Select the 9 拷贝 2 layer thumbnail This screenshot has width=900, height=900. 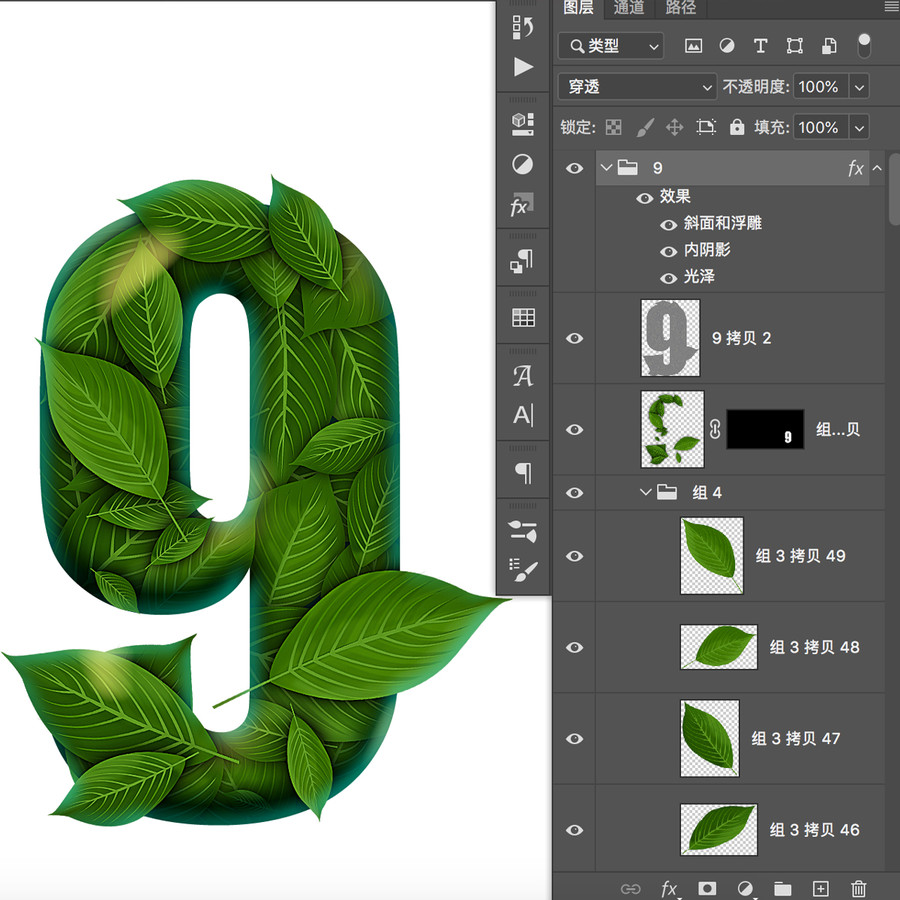pos(670,338)
